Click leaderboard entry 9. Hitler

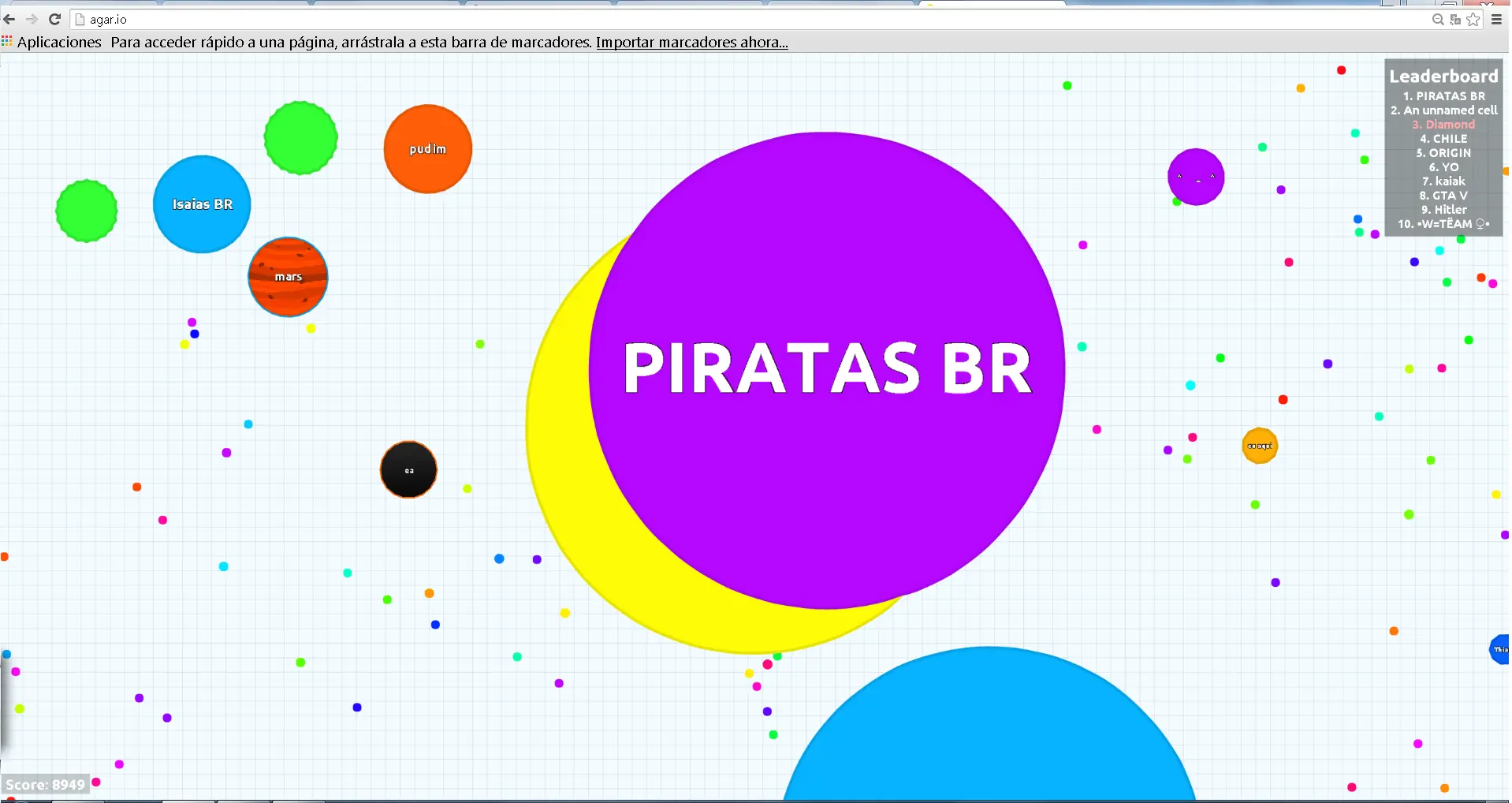pyautogui.click(x=1443, y=210)
